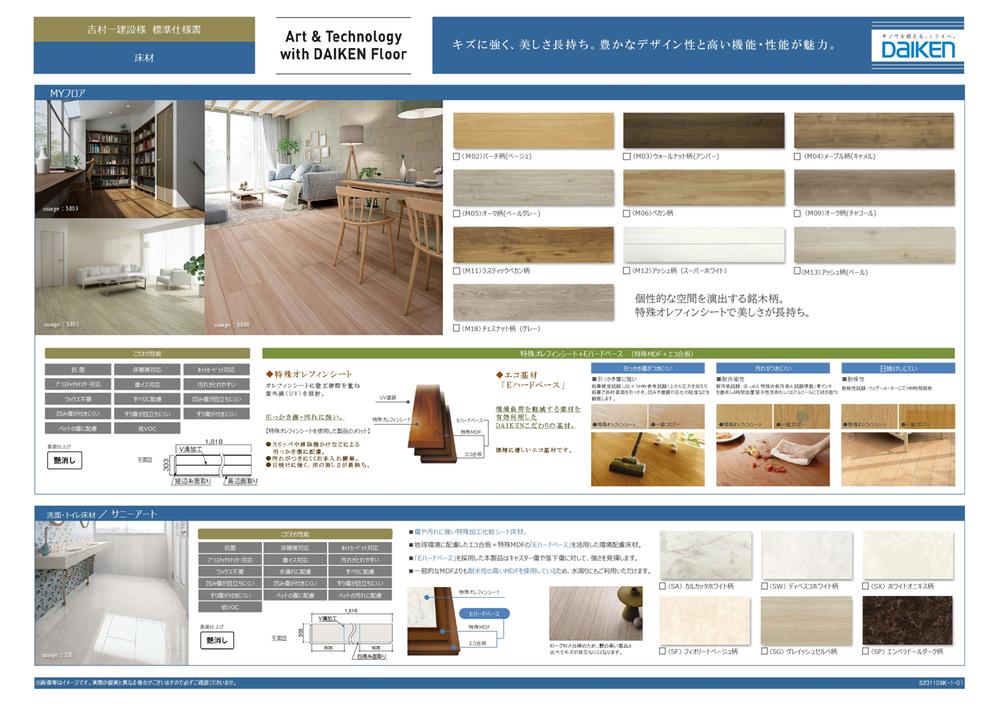Pick the M04 maple camel swatch
Image resolution: width=999 pixels, height=707 pixels.
(874, 131)
